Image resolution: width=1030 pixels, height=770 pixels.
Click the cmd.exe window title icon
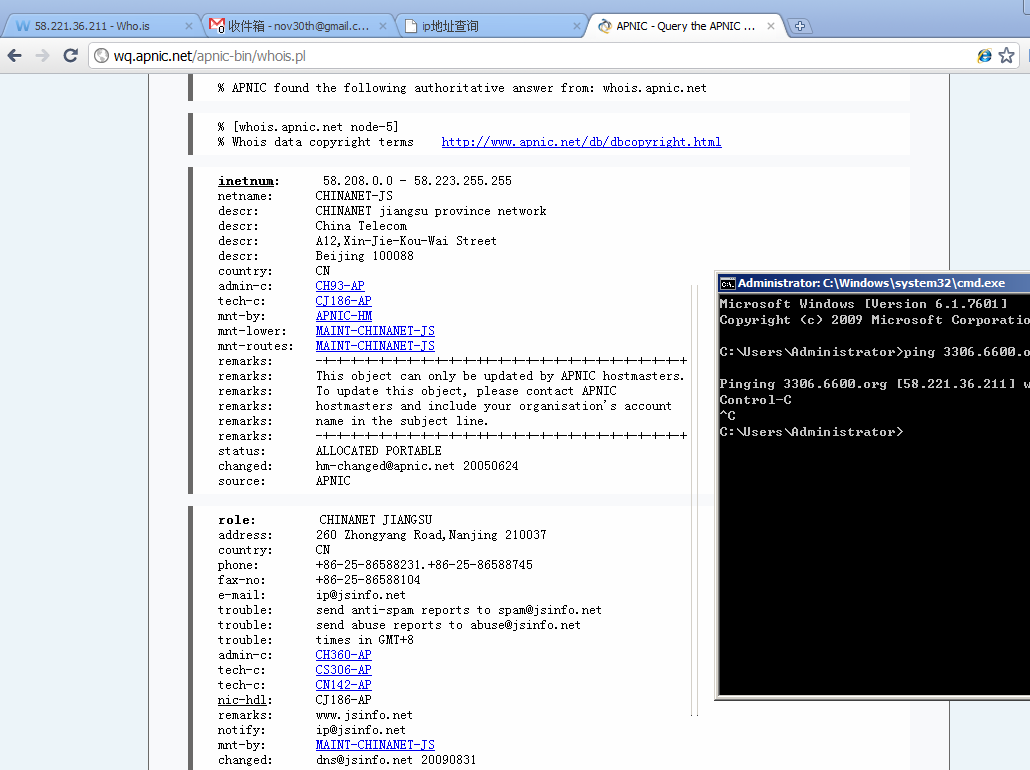point(727,283)
